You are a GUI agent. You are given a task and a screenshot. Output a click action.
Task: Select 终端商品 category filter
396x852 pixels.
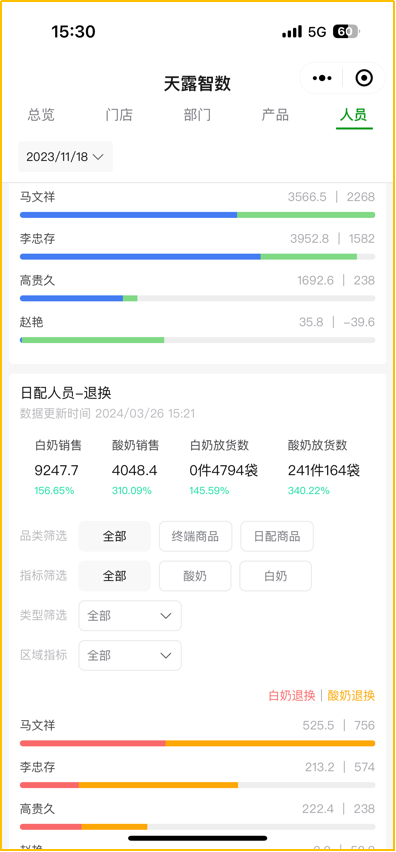pos(196,536)
